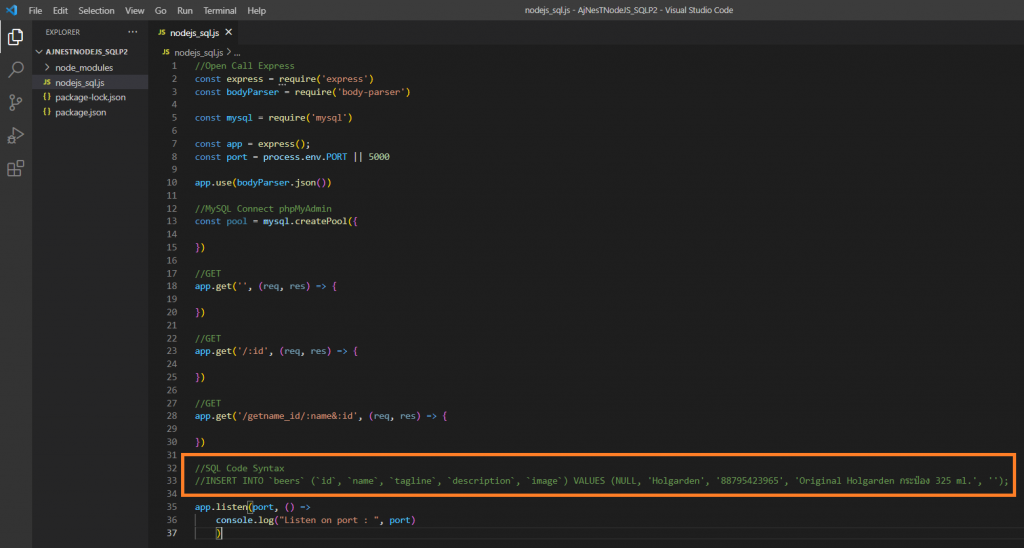1024x548 pixels.
Task: Open the Run menu
Action: (x=185, y=10)
